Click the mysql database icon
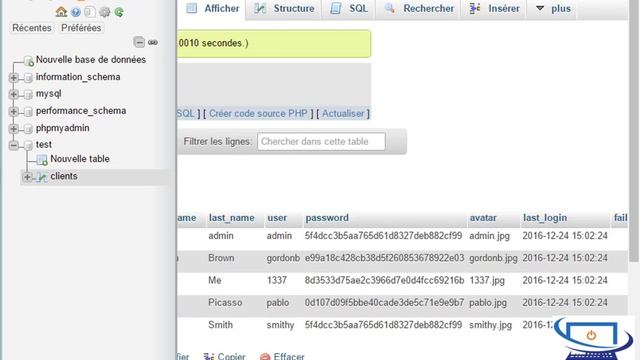Screen dimensions: 640x360 coord(28,95)
